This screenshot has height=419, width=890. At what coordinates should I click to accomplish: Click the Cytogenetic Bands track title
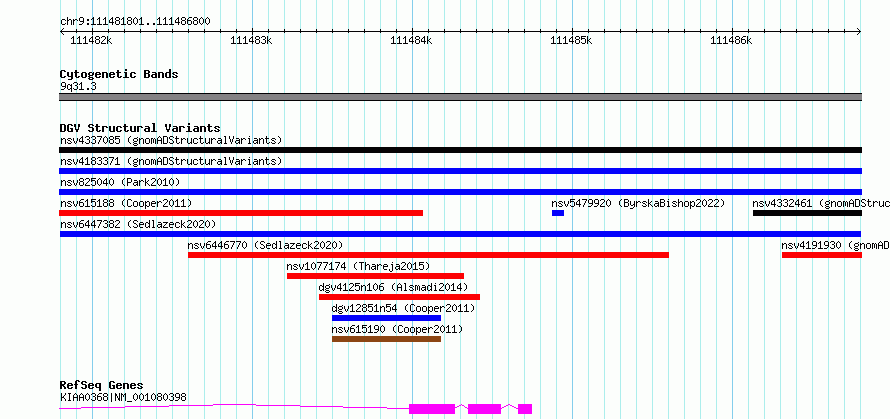pos(119,74)
